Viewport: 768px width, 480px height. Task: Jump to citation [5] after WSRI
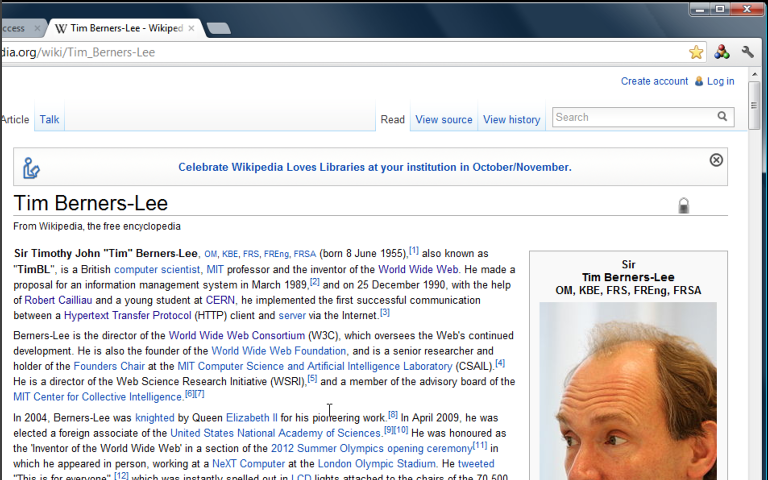pyautogui.click(x=312, y=378)
